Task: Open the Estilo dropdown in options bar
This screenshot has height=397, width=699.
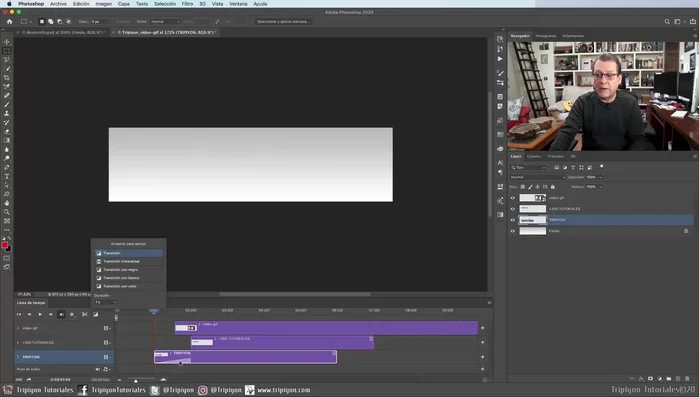Action: click(165, 21)
